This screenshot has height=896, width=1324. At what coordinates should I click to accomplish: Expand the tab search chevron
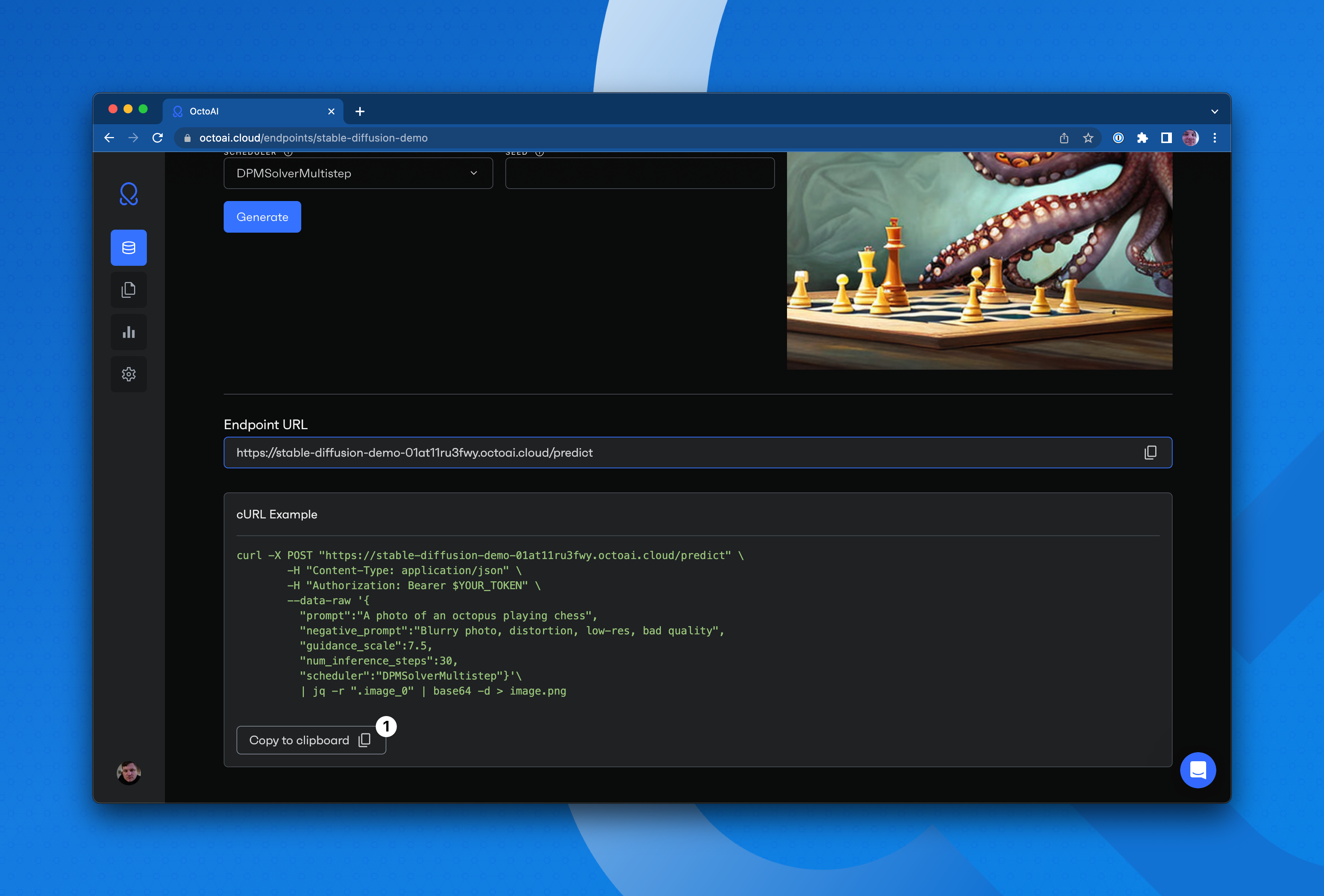pos(1214,112)
